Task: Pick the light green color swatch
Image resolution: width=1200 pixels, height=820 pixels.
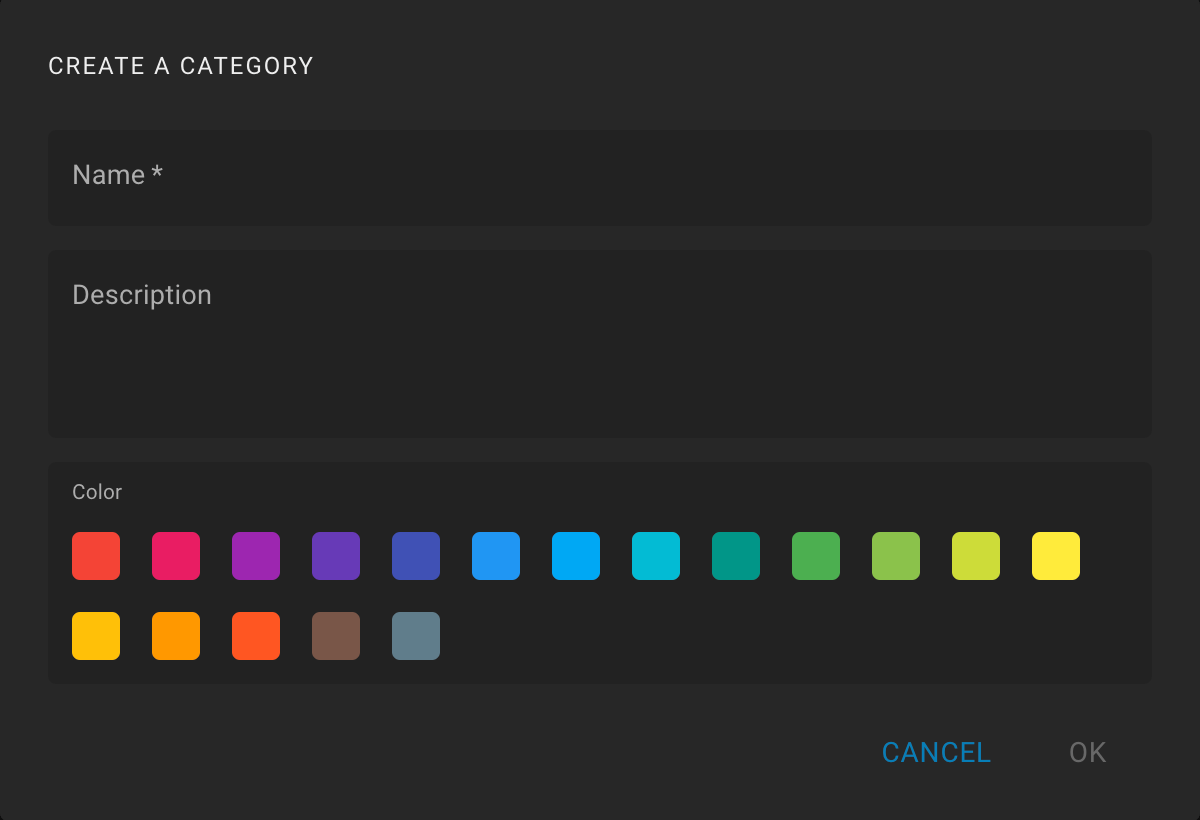Action: [x=896, y=556]
